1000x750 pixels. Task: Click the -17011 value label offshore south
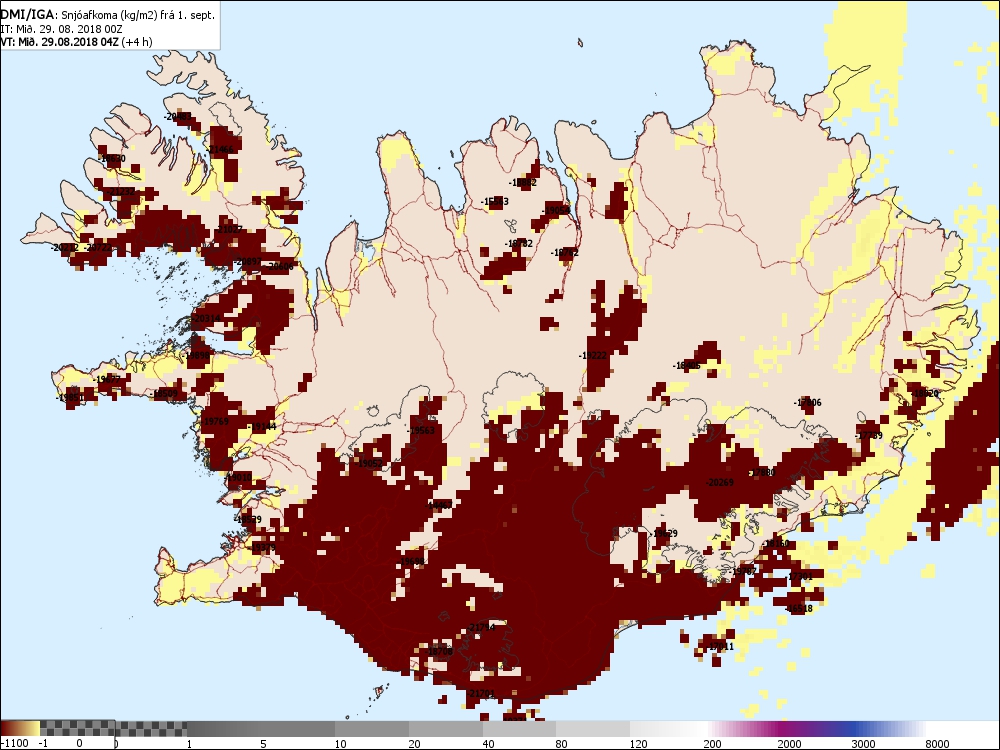click(720, 646)
